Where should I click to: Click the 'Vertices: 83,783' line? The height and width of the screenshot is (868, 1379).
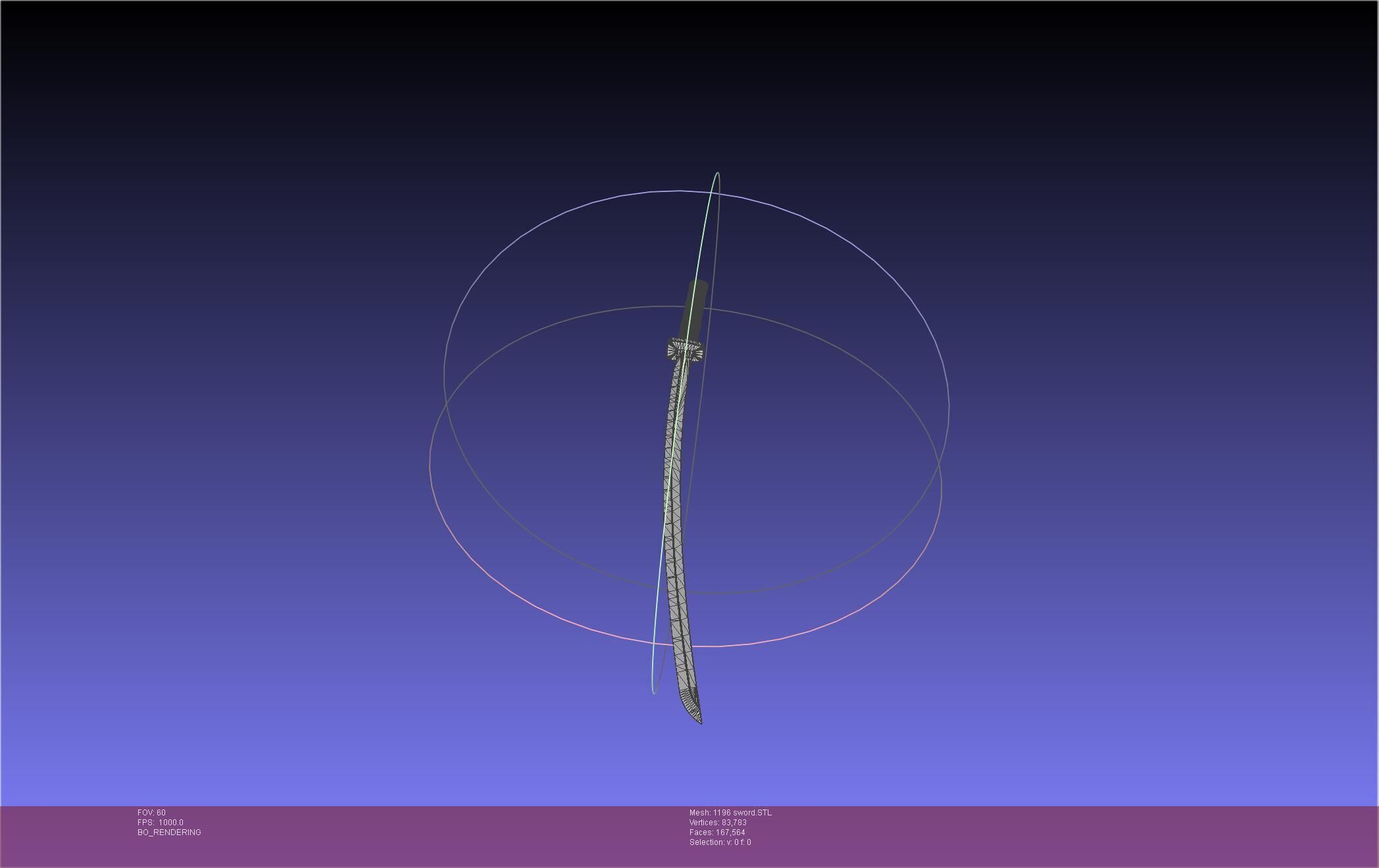pos(718,823)
